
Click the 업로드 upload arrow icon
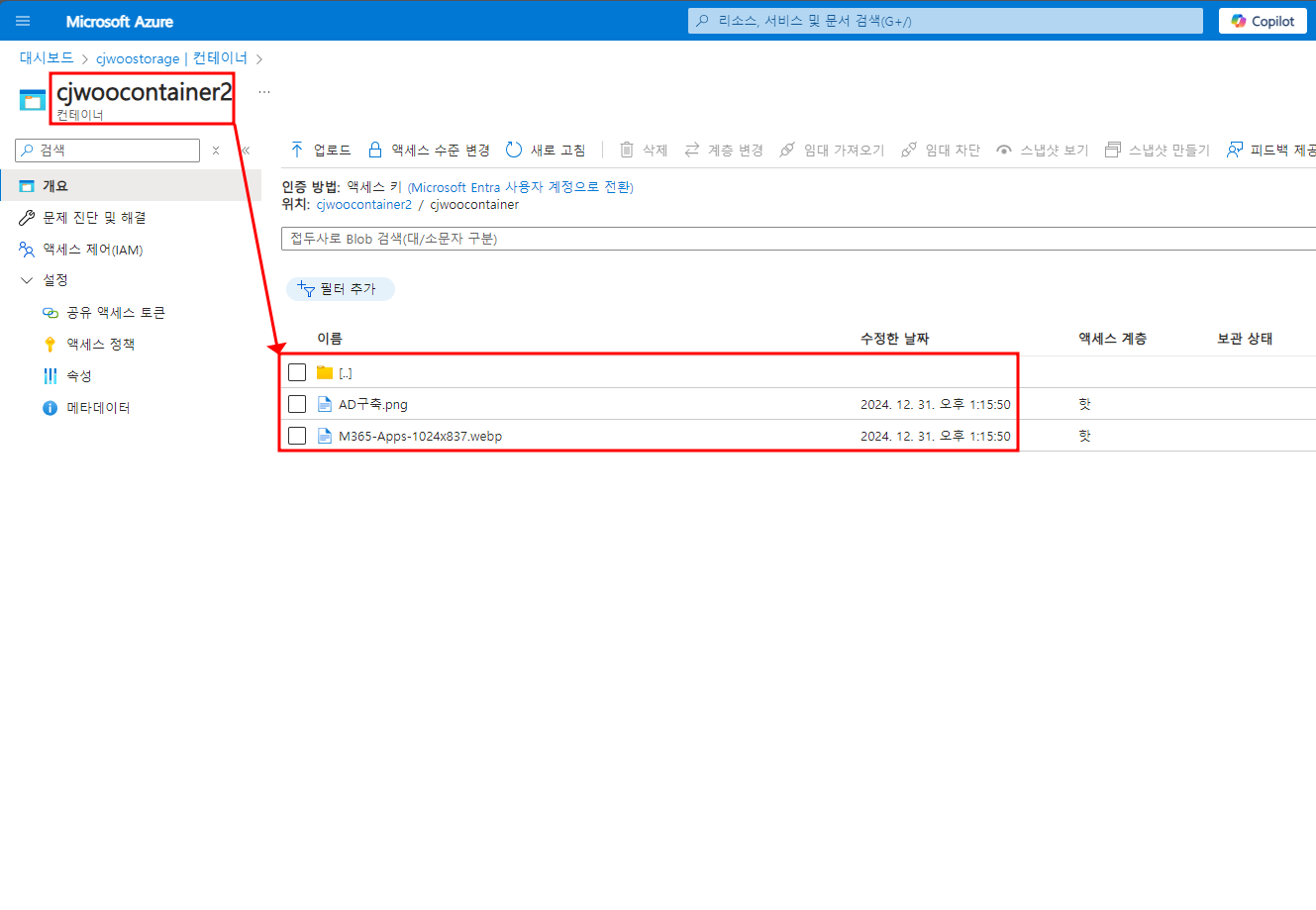pyautogui.click(x=297, y=150)
